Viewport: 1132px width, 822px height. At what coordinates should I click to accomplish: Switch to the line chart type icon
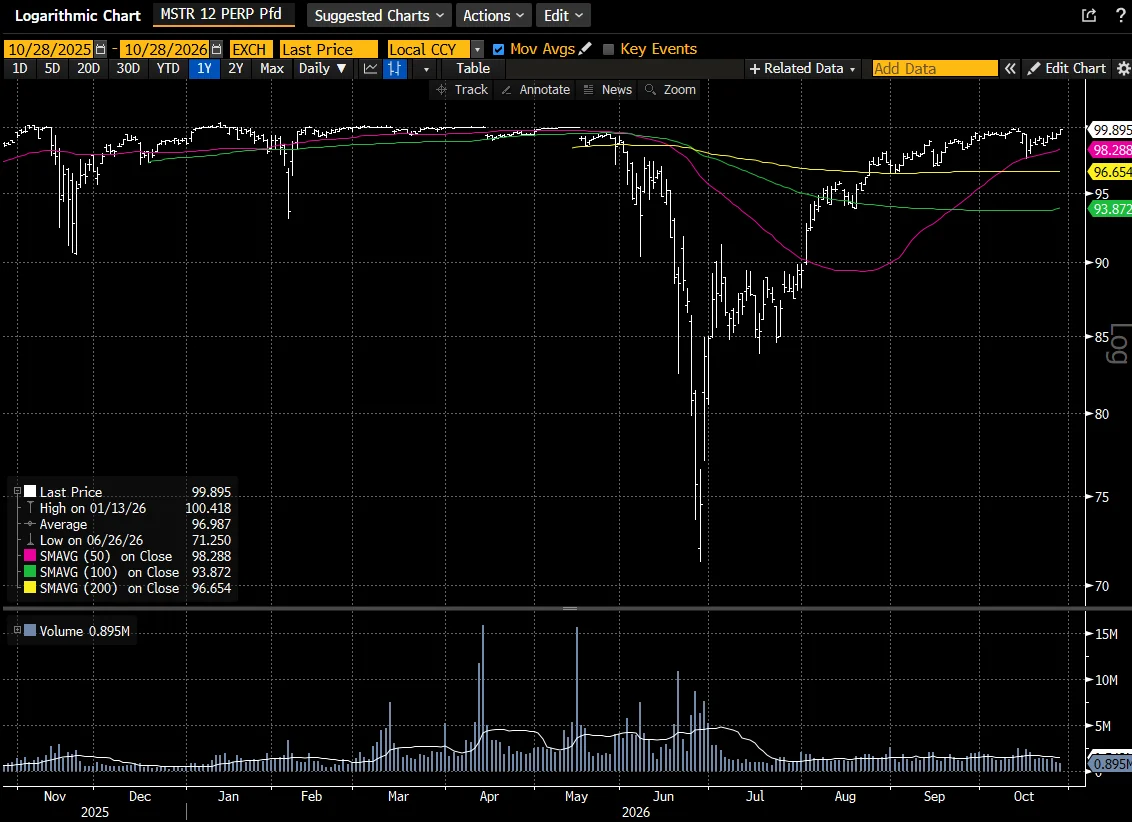click(x=370, y=69)
